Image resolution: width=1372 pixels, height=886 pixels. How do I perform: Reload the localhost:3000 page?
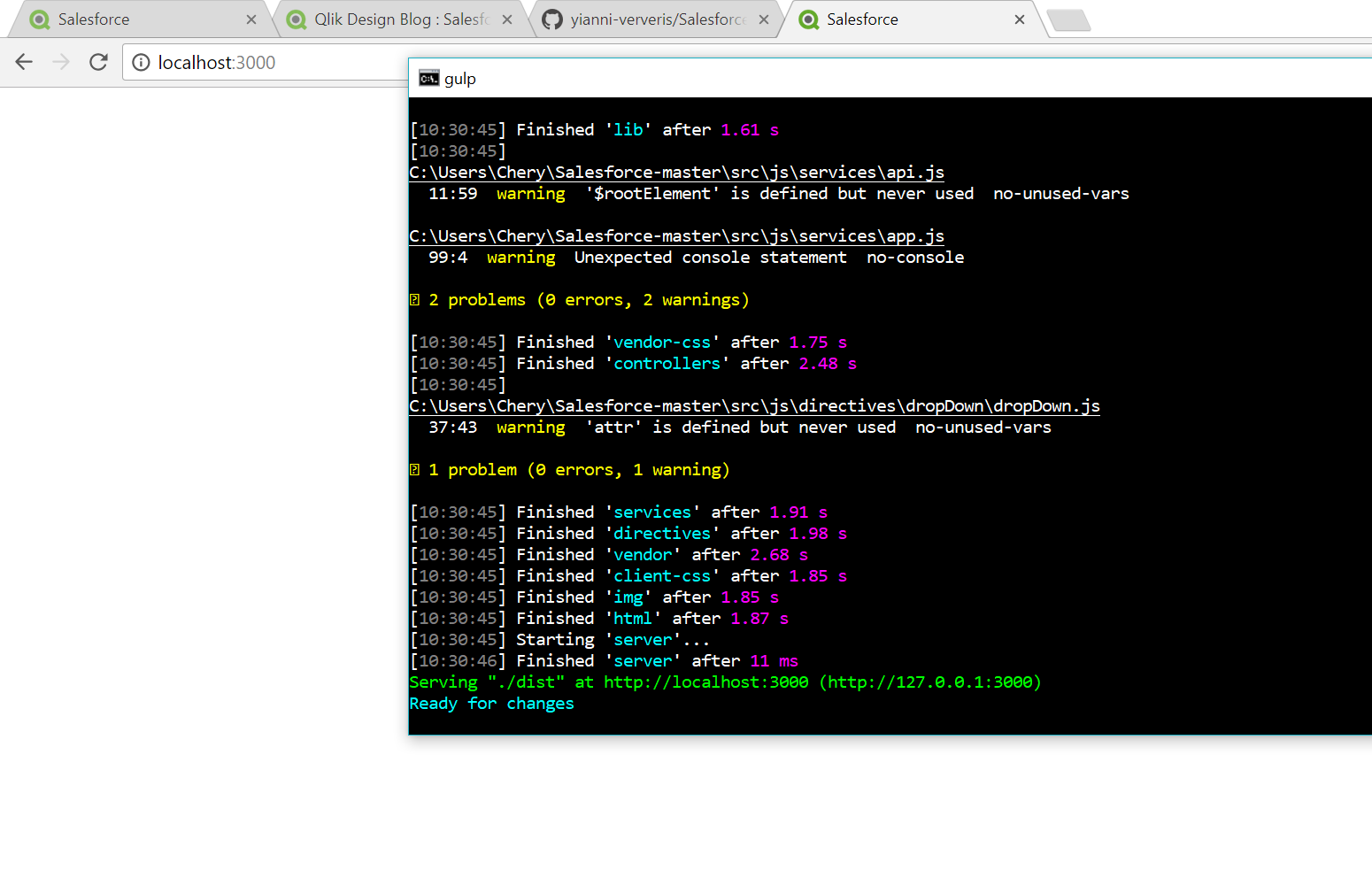(98, 62)
